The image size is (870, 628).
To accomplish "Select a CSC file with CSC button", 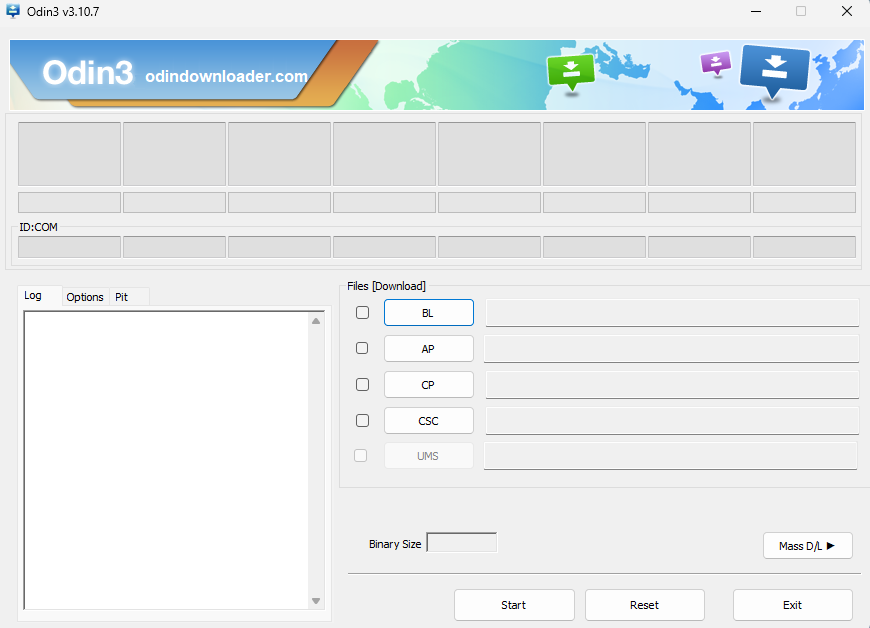I will tap(428, 421).
